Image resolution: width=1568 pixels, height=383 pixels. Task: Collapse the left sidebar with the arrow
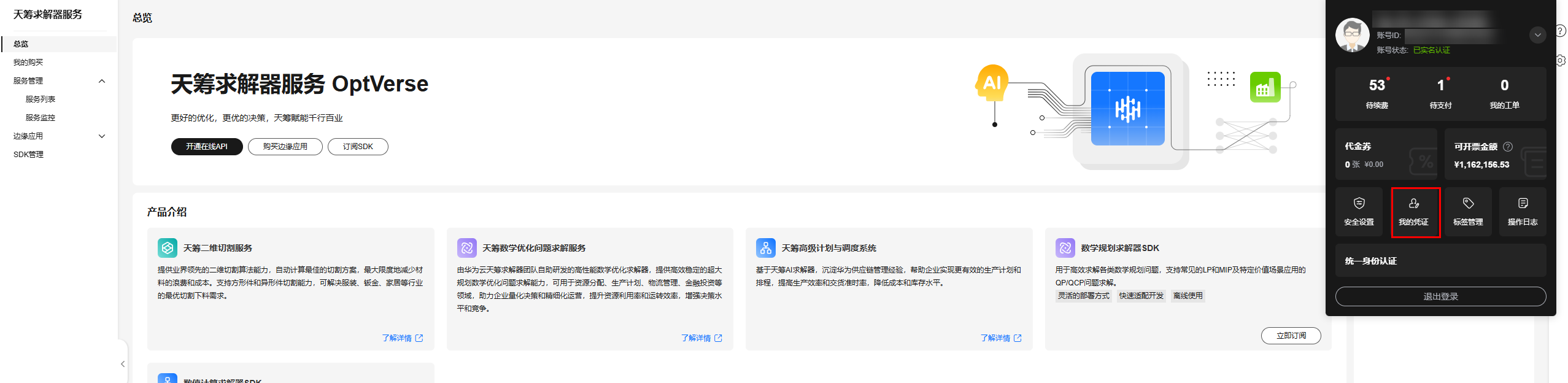click(x=123, y=364)
